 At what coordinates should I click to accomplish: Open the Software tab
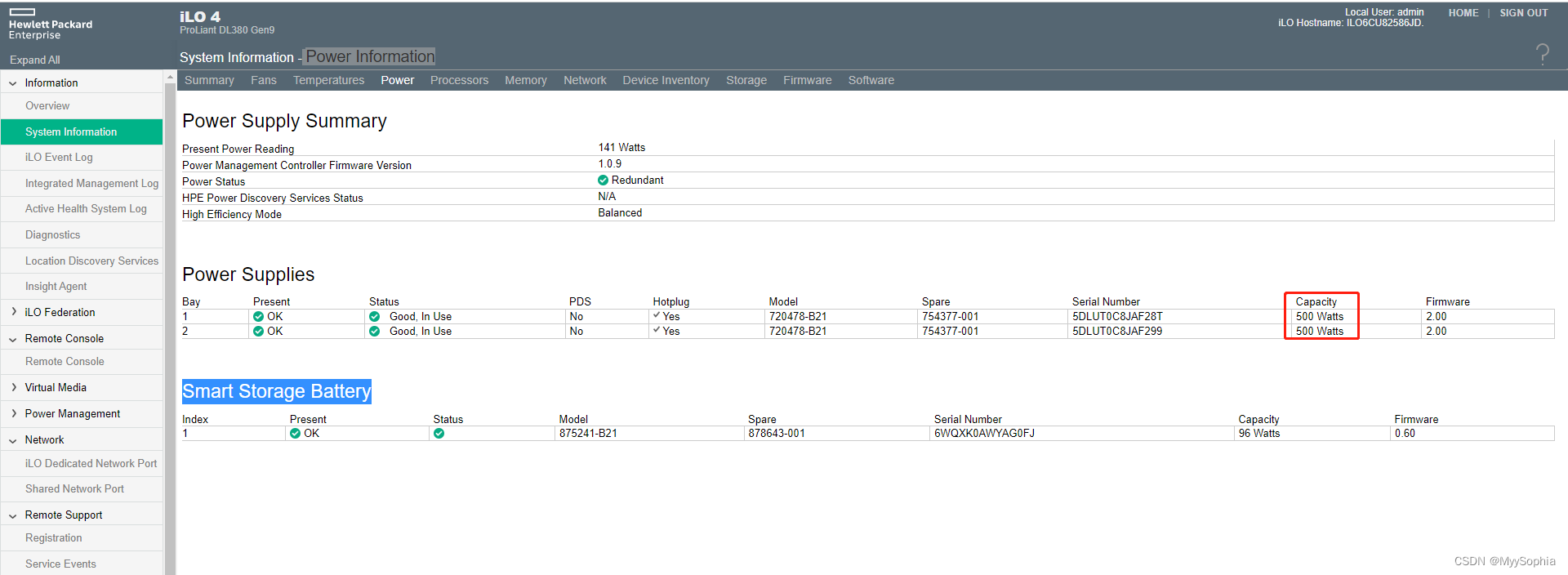coord(871,80)
